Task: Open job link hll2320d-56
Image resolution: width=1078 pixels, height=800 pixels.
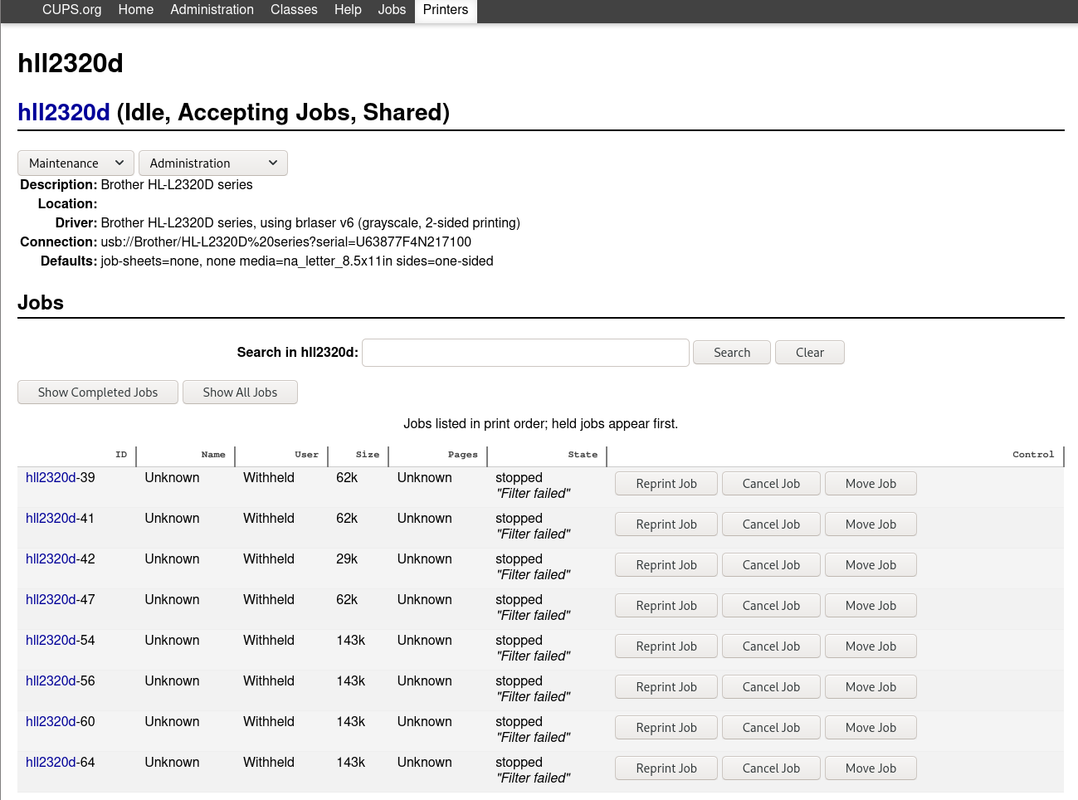Action: (x=51, y=680)
